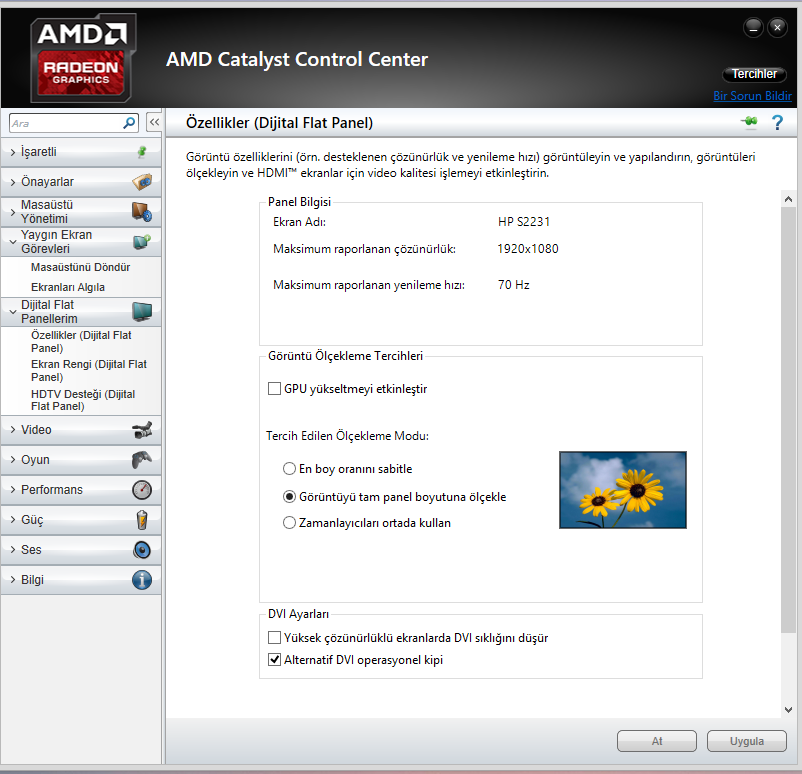
Task: Select Görüntüyü tam panel boyutuna ölçekle
Action: [x=289, y=497]
